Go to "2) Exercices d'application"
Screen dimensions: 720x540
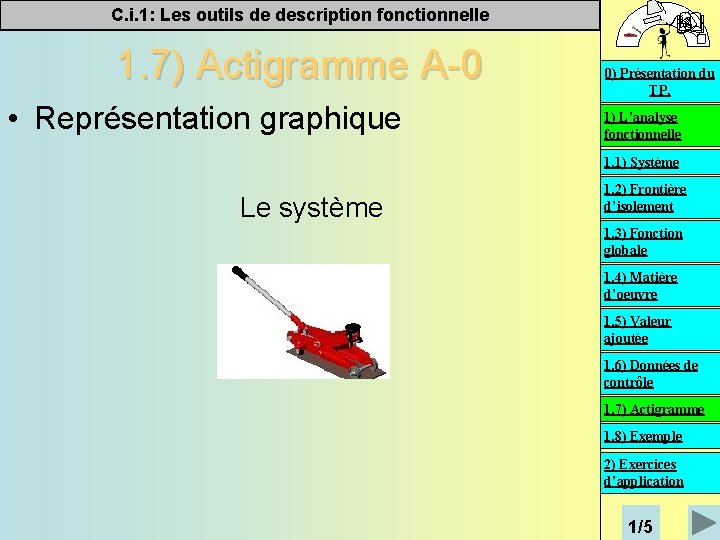click(x=660, y=473)
